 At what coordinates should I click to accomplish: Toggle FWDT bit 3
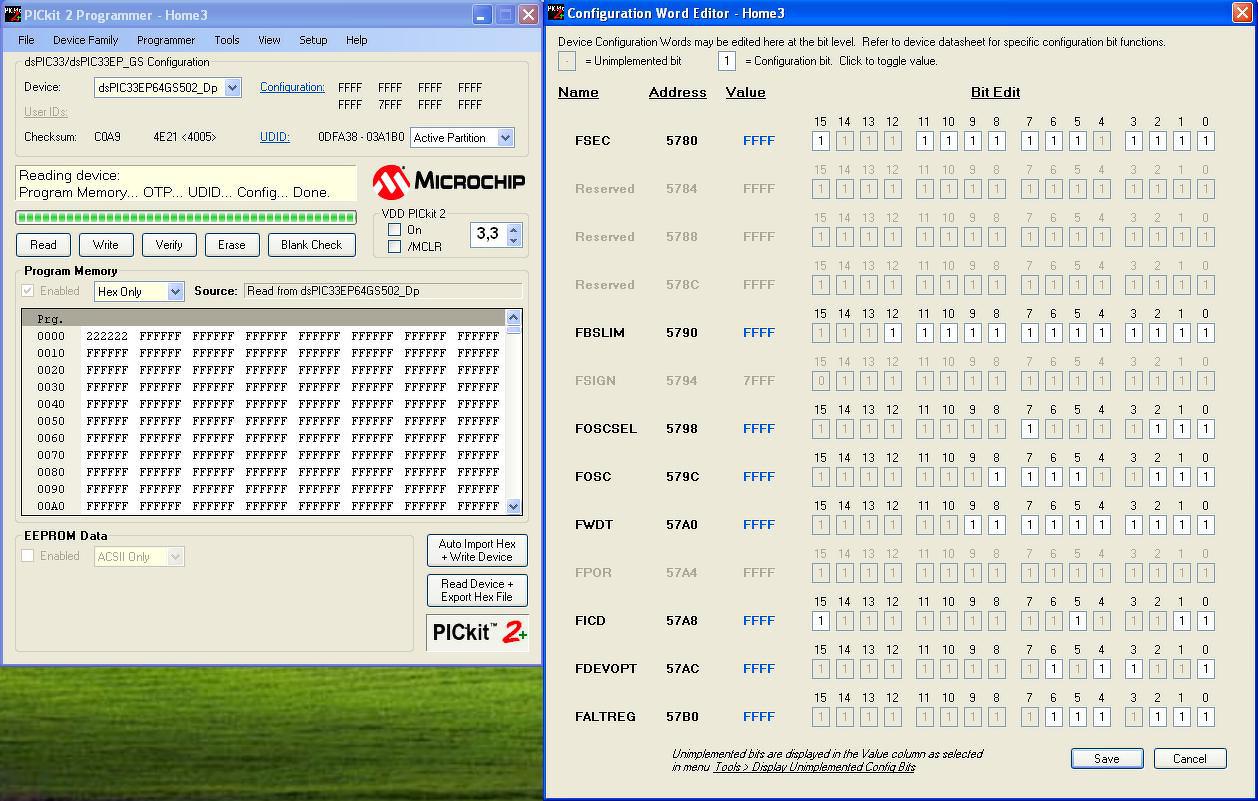[x=1134, y=525]
